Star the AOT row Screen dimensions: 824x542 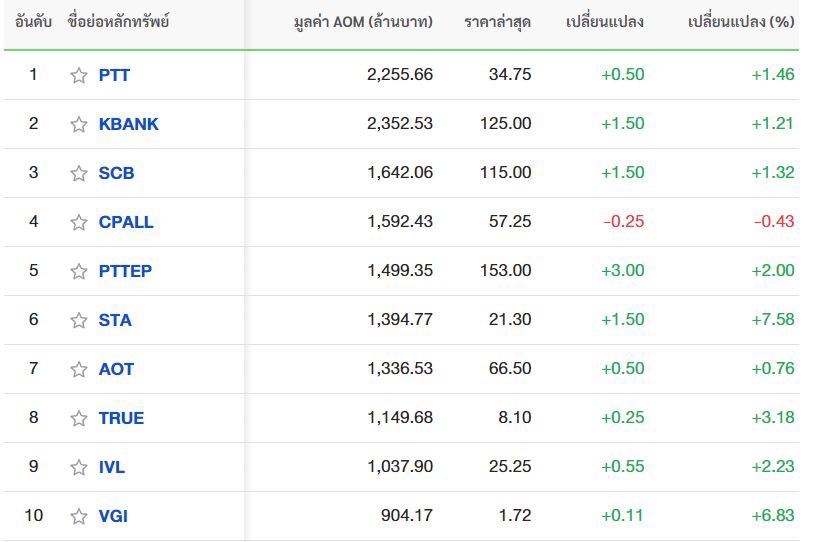pyautogui.click(x=79, y=369)
